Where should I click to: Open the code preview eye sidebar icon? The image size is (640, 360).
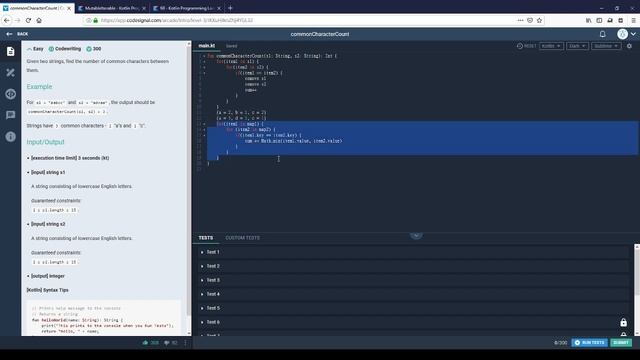coord(11,94)
